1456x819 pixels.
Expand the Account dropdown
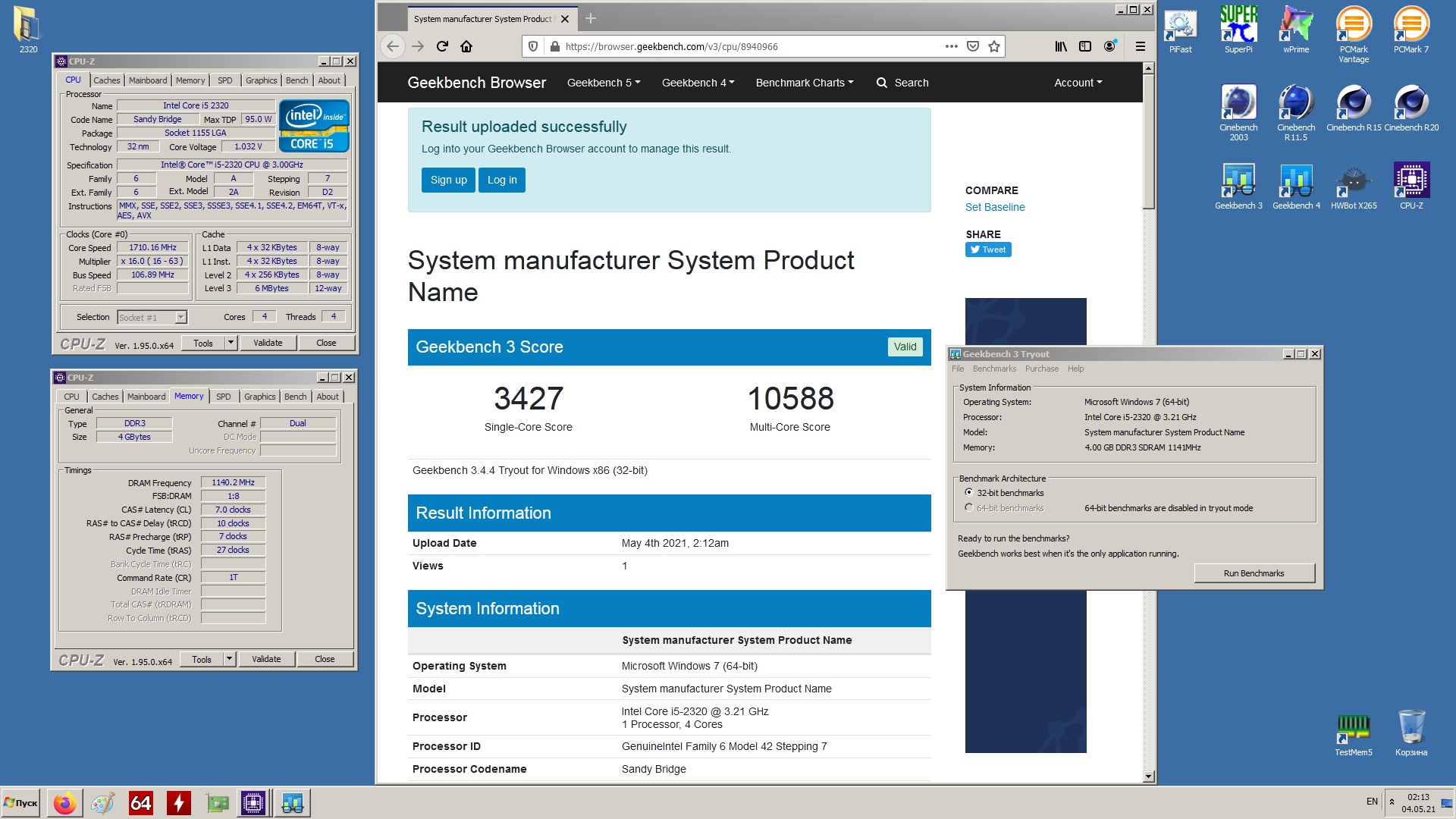pos(1078,83)
